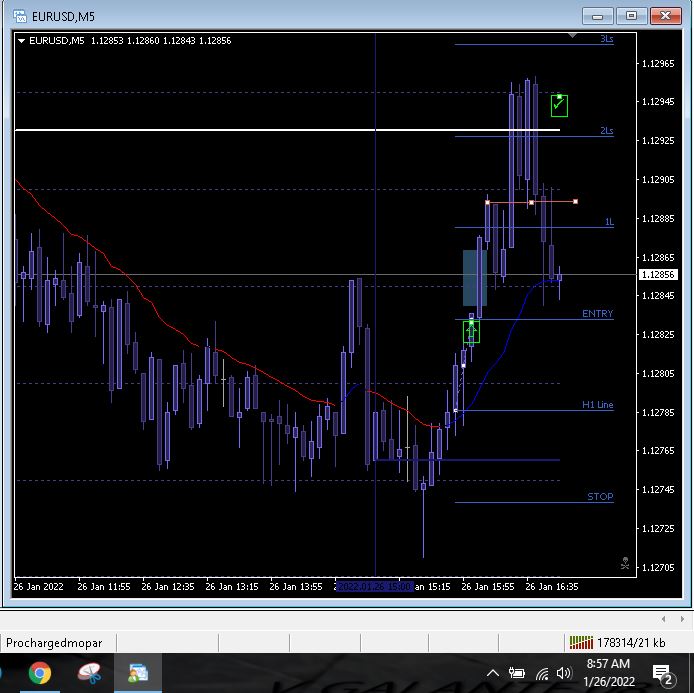This screenshot has height=693, width=694.
Task: Close the EURUSD,M5 chart window
Action: (x=665, y=16)
